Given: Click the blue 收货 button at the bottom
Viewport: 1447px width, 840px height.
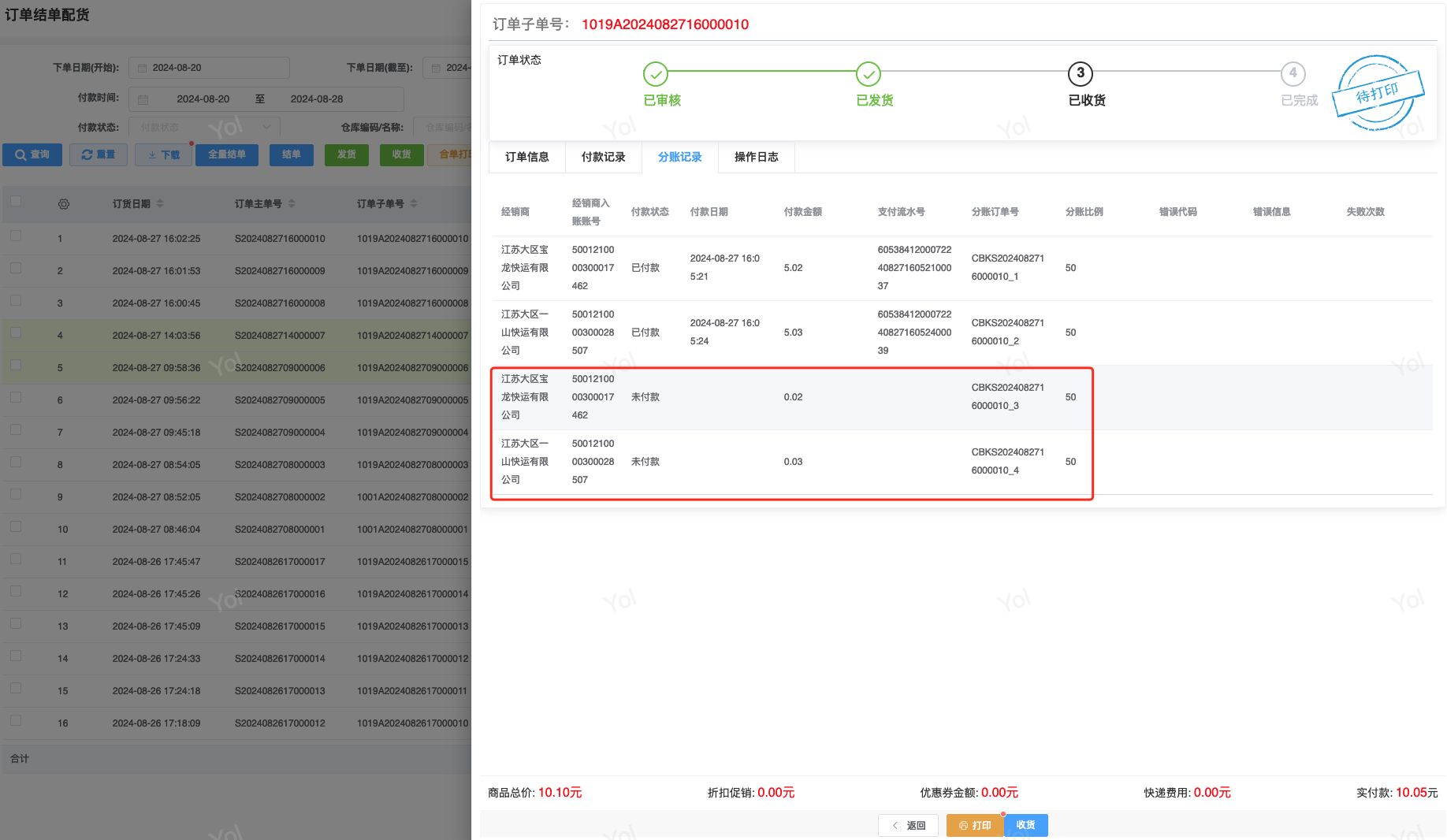Looking at the screenshot, I should point(1025,825).
